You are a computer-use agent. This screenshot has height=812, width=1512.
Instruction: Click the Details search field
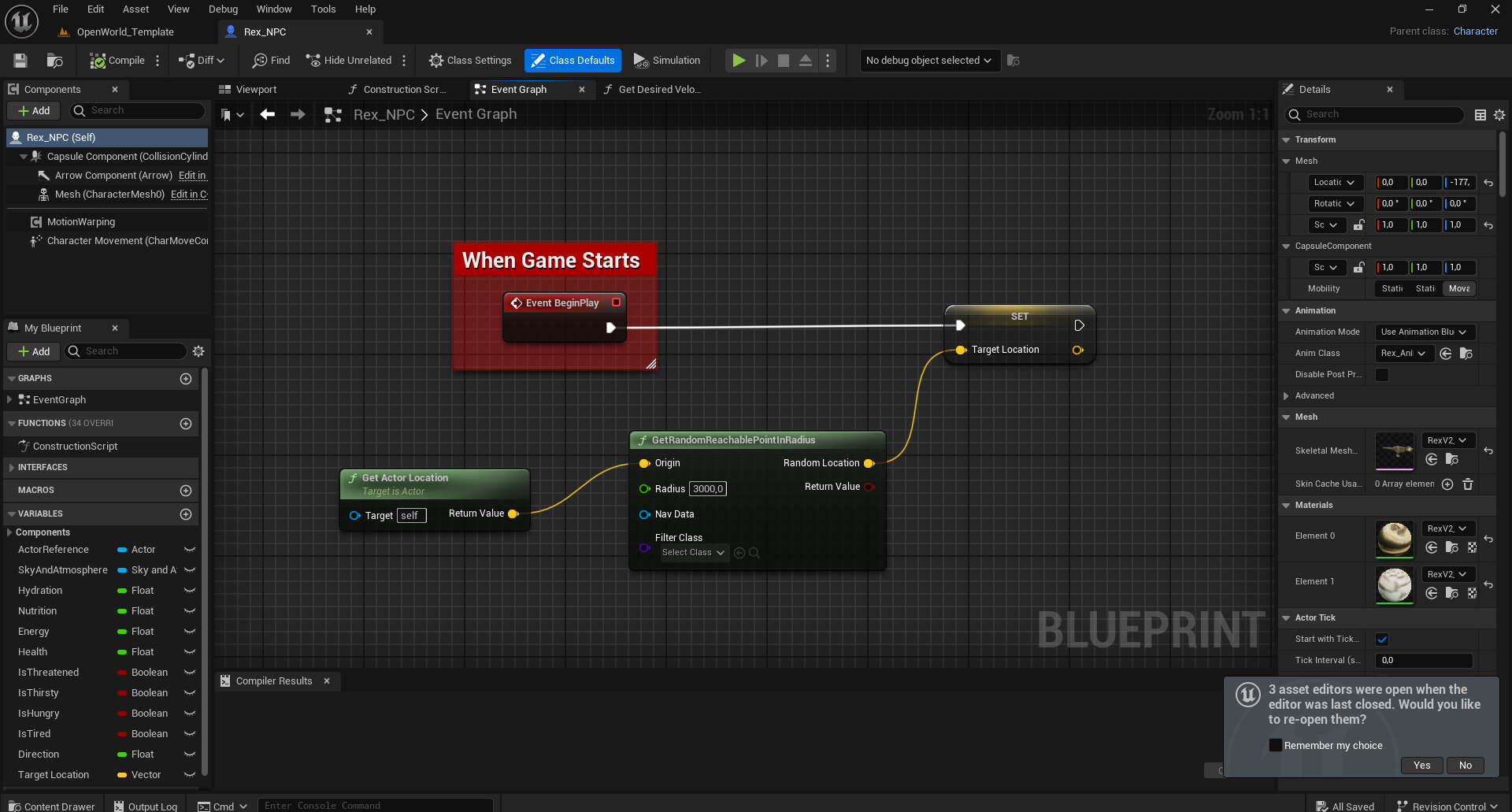point(1374,115)
